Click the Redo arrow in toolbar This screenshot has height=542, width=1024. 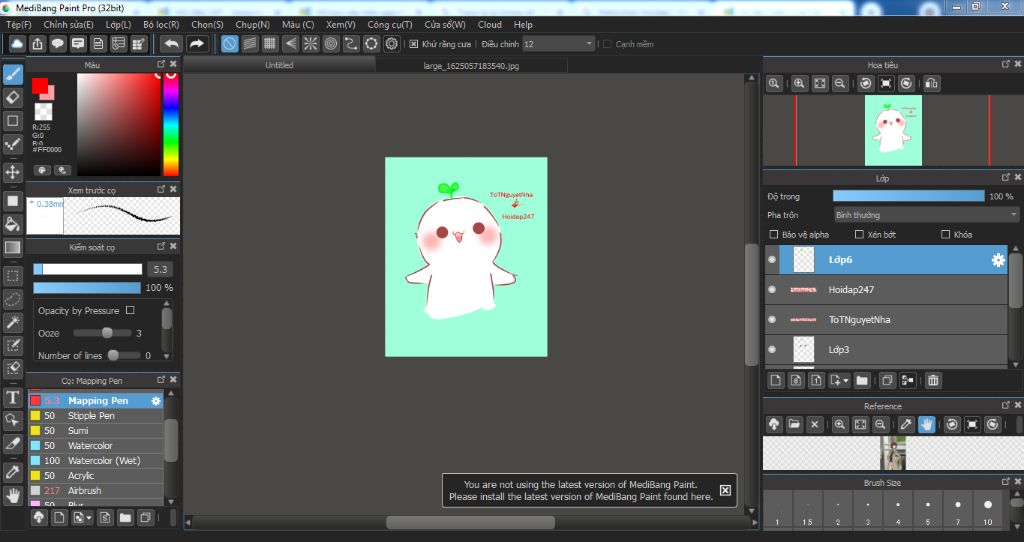tap(196, 44)
